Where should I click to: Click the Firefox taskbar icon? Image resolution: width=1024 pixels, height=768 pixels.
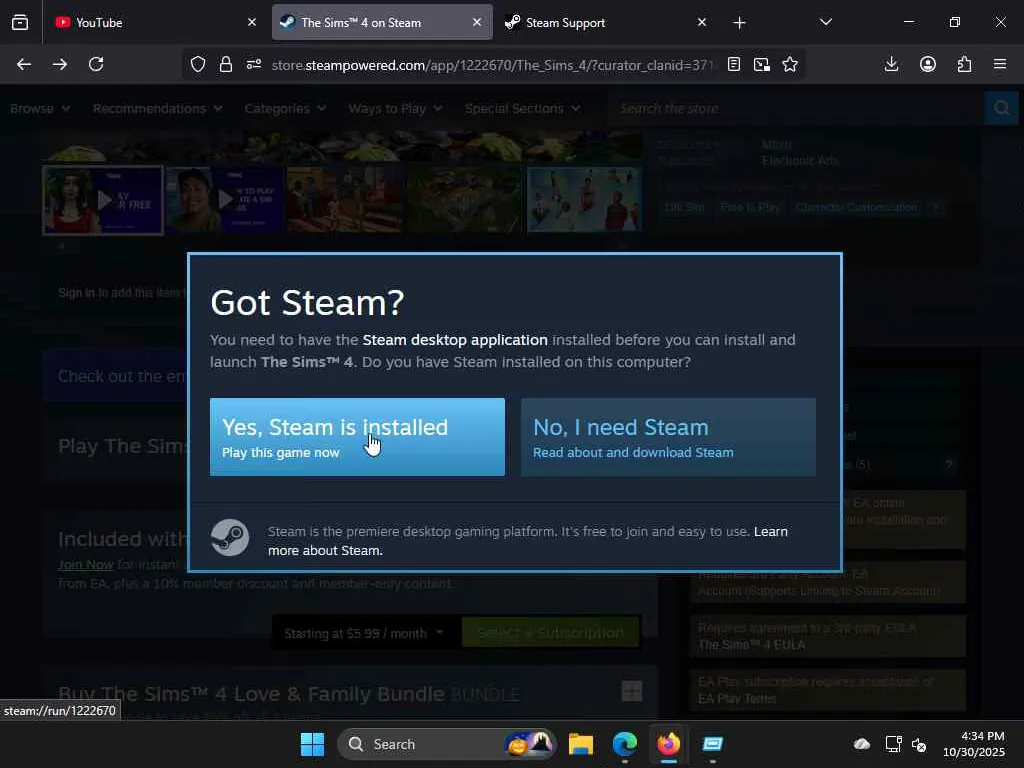point(669,744)
